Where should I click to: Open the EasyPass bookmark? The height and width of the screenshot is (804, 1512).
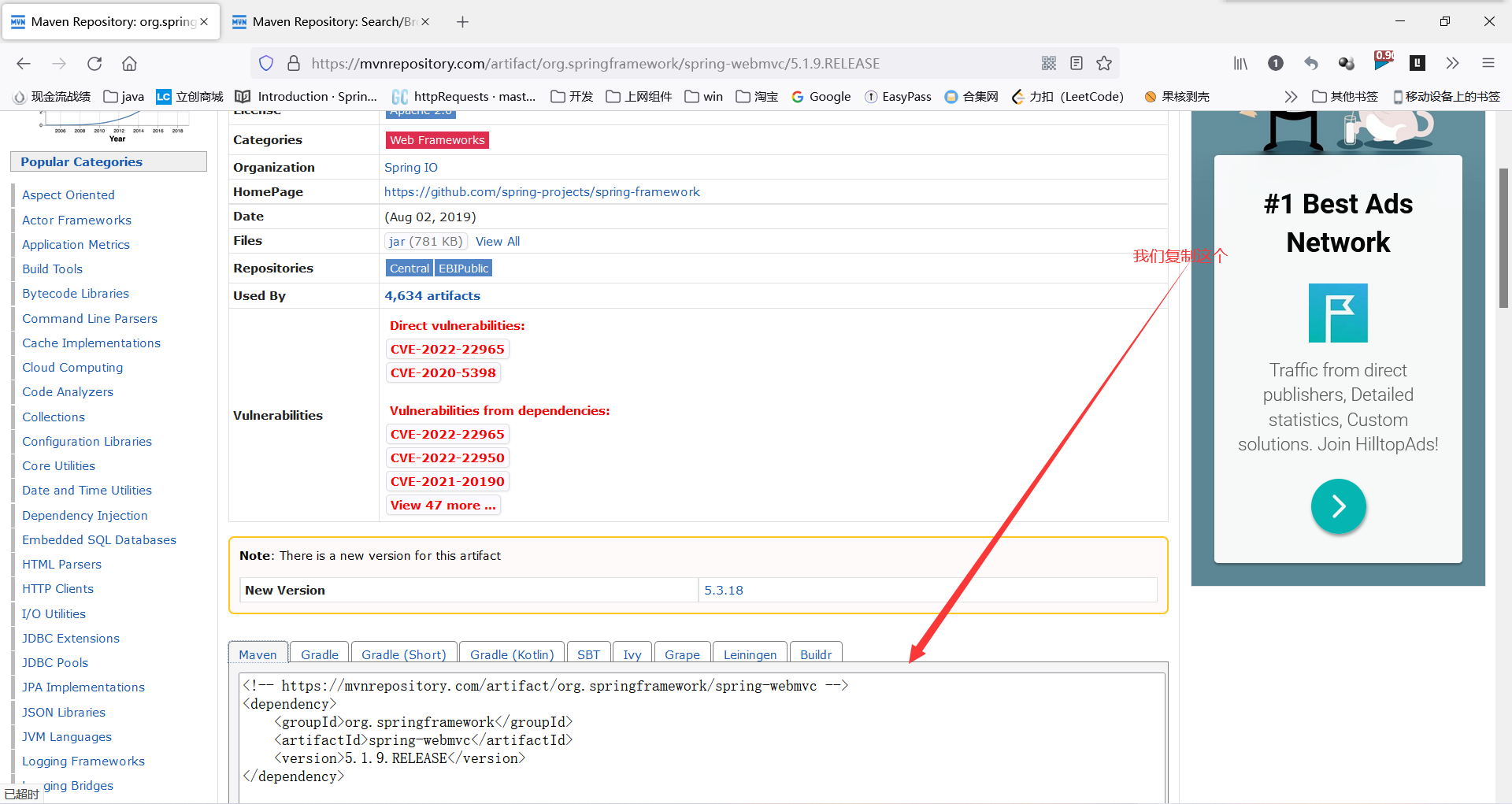click(x=898, y=97)
